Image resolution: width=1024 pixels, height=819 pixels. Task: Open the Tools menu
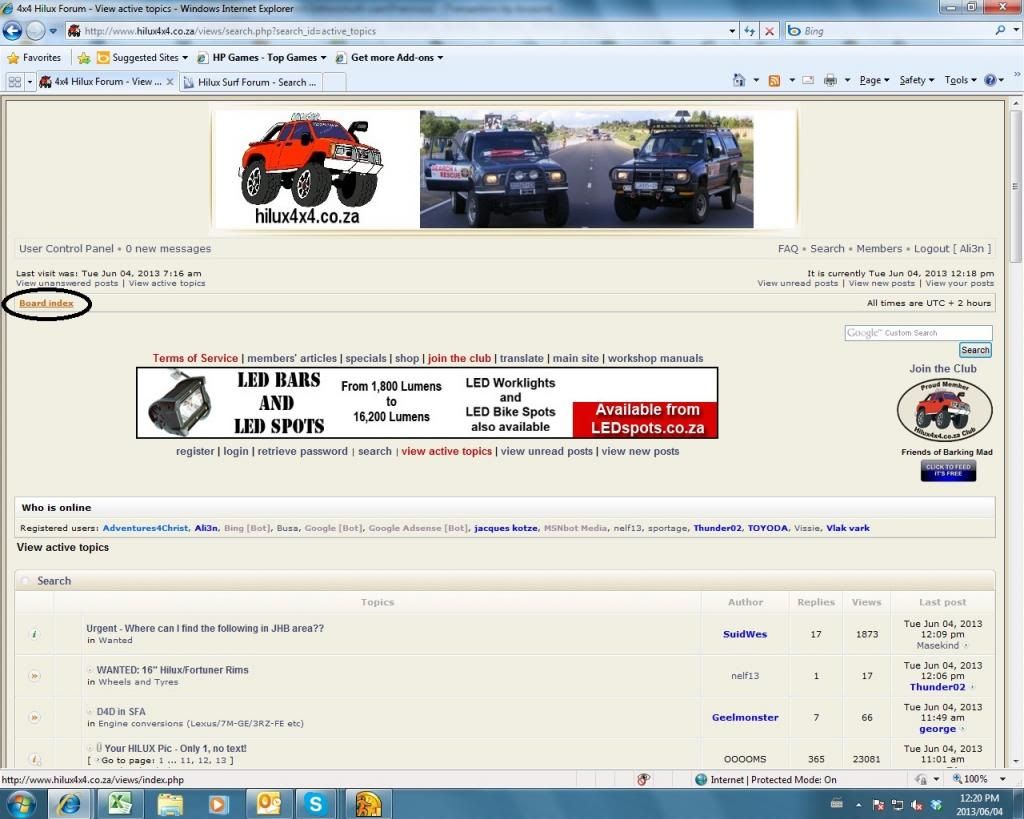(960, 80)
